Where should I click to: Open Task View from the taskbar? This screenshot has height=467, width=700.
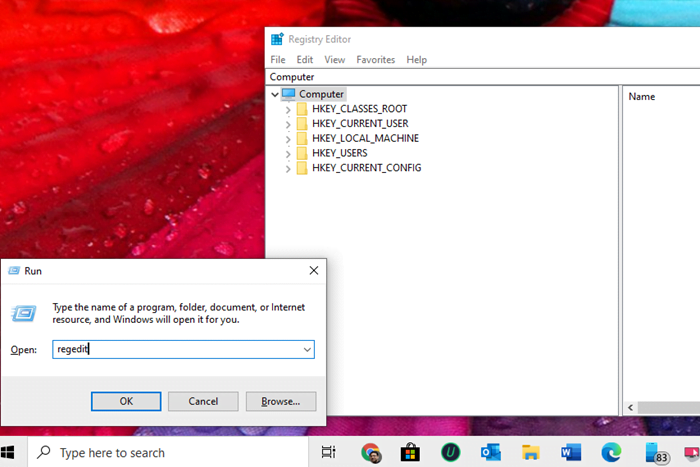[x=329, y=453]
